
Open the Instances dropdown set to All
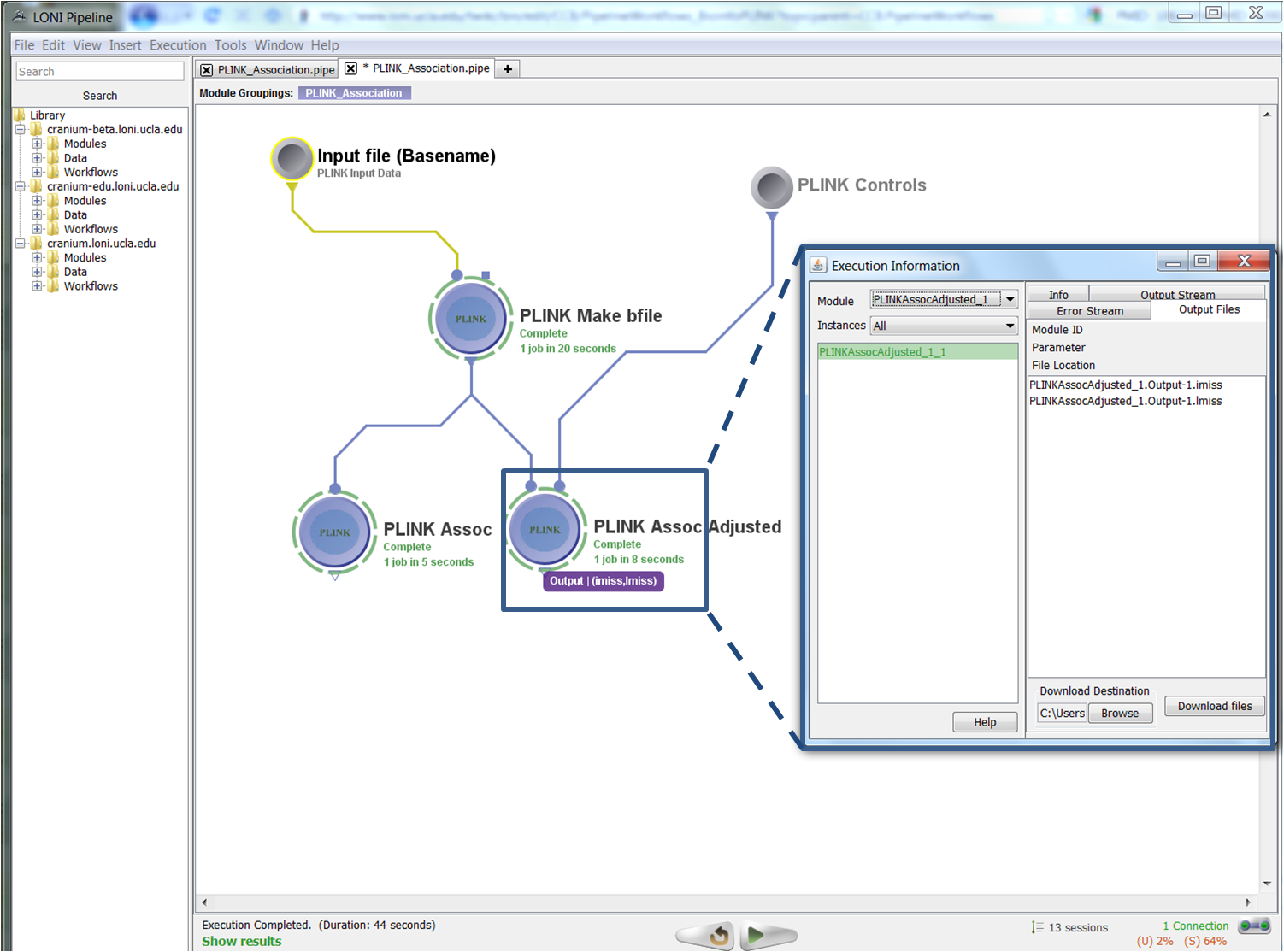[944, 326]
